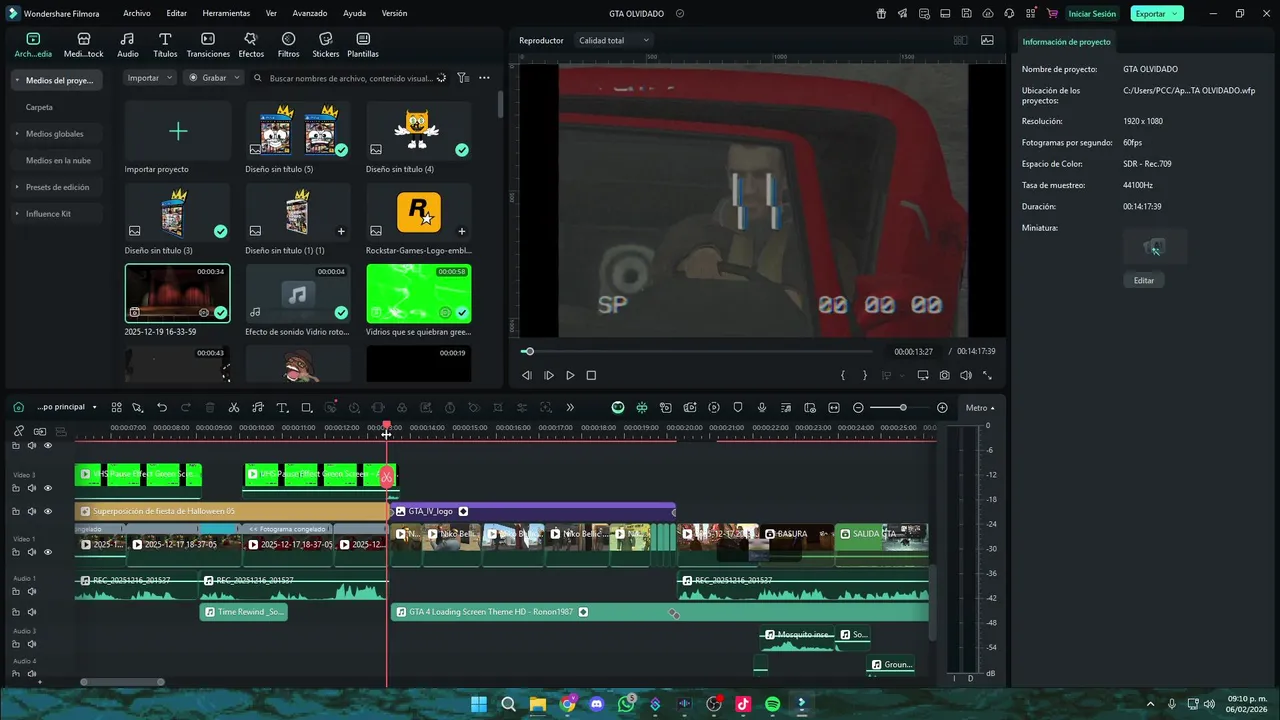1280x720 pixels.
Task: Open the Herramientas menu
Action: point(226,14)
